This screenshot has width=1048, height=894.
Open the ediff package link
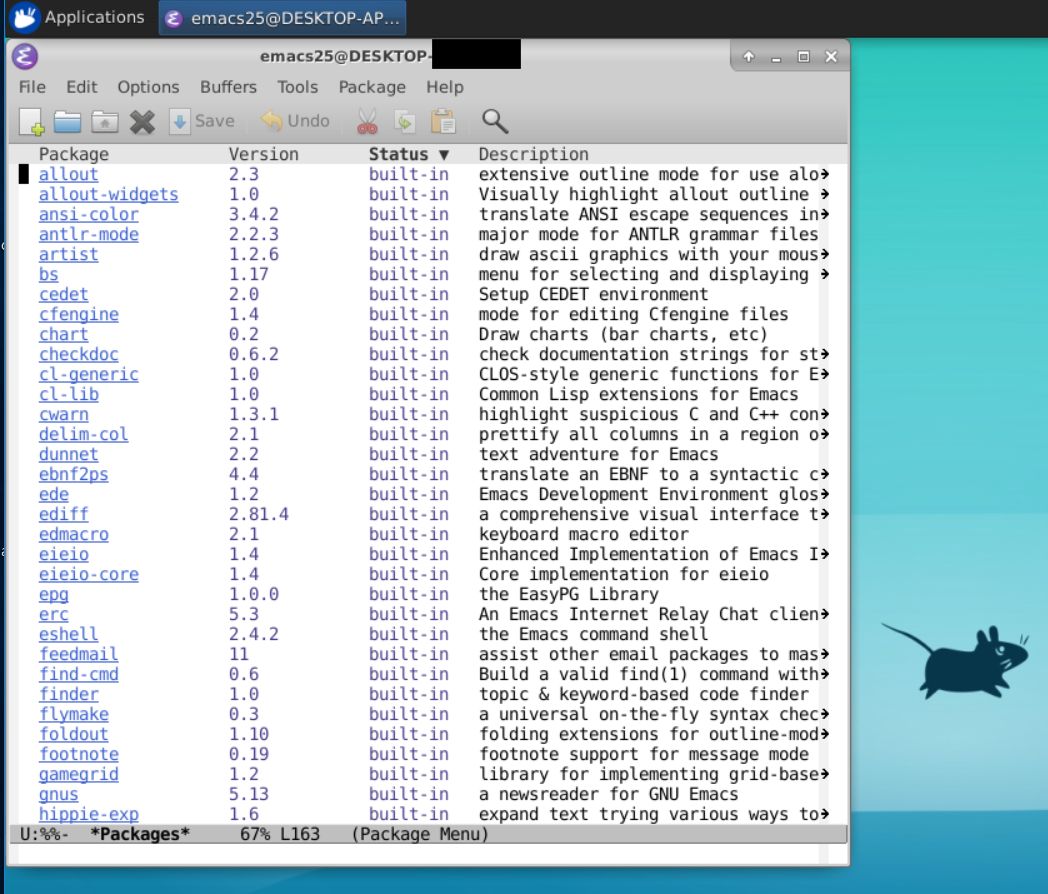point(63,514)
